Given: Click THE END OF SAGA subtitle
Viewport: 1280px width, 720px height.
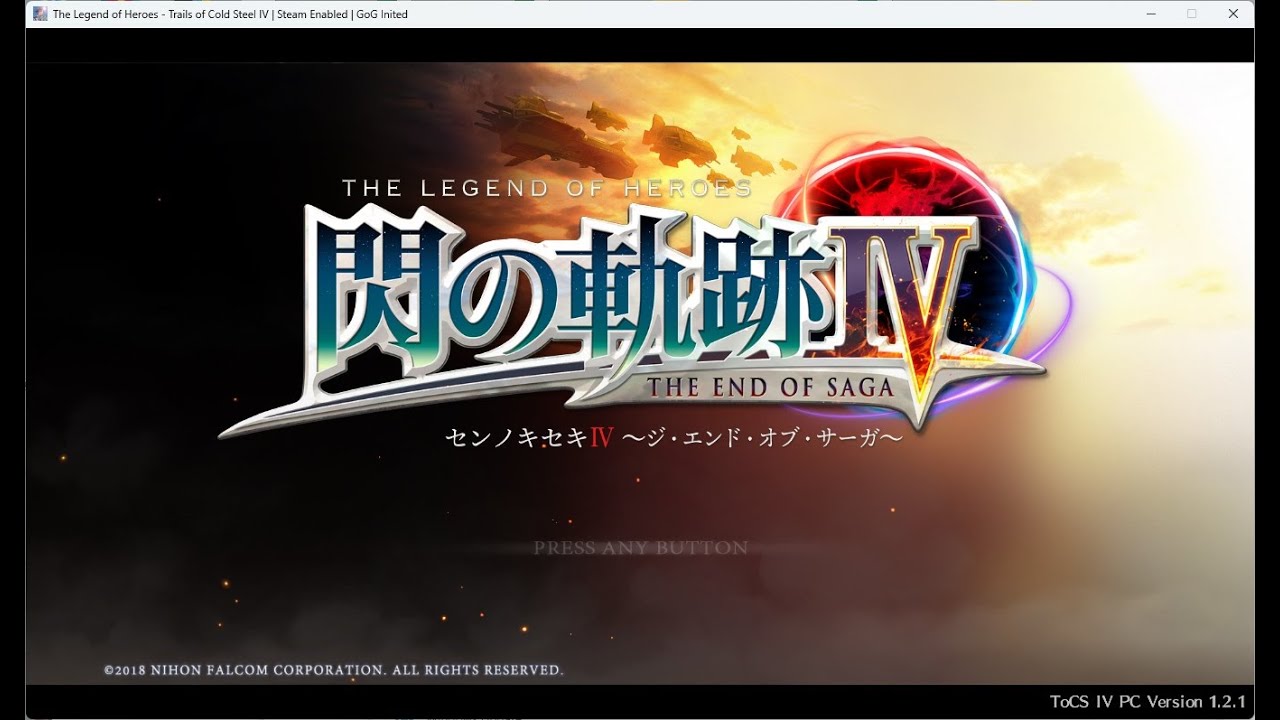Looking at the screenshot, I should click(770, 386).
